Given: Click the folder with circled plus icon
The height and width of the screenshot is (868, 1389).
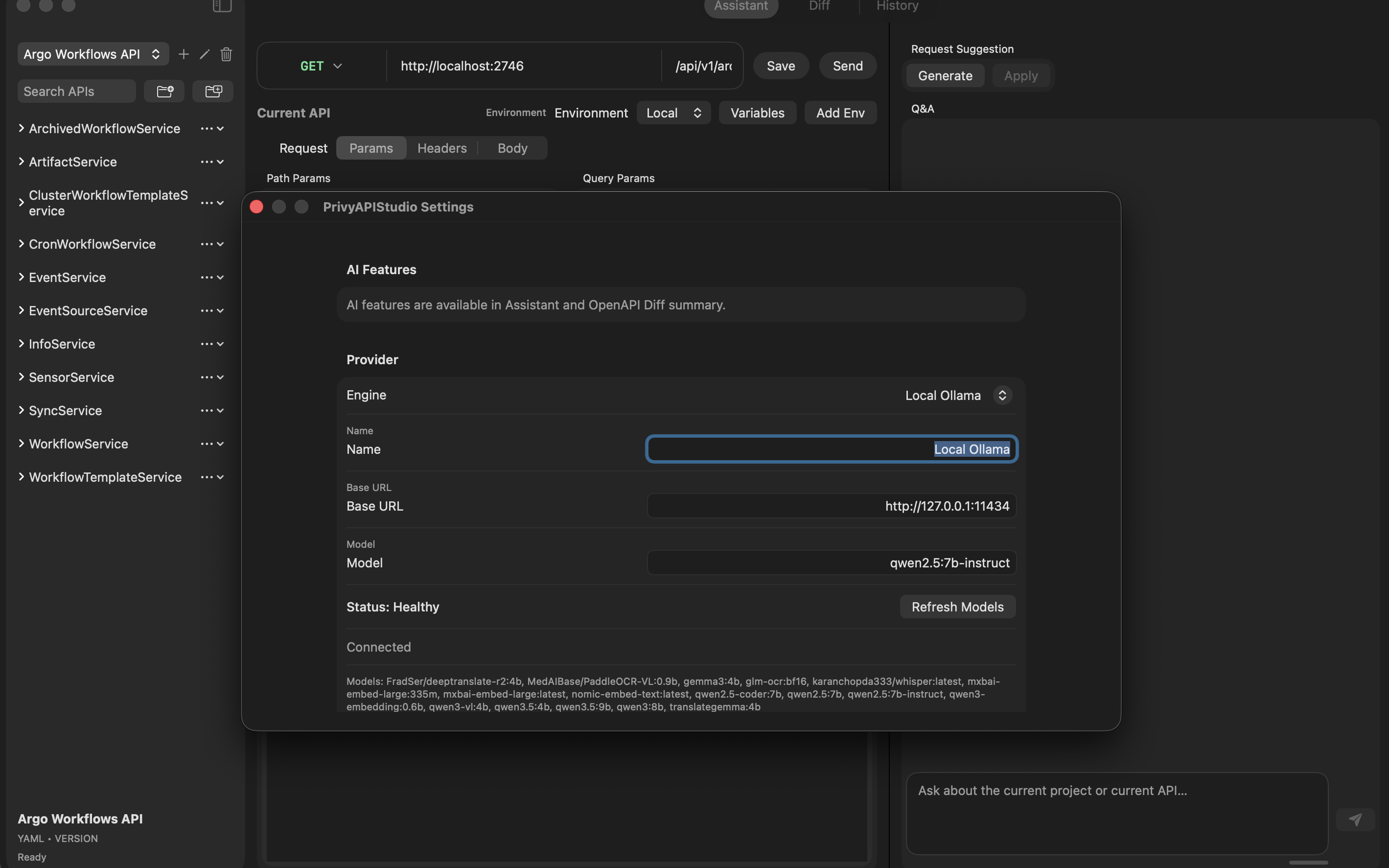Looking at the screenshot, I should 165,91.
